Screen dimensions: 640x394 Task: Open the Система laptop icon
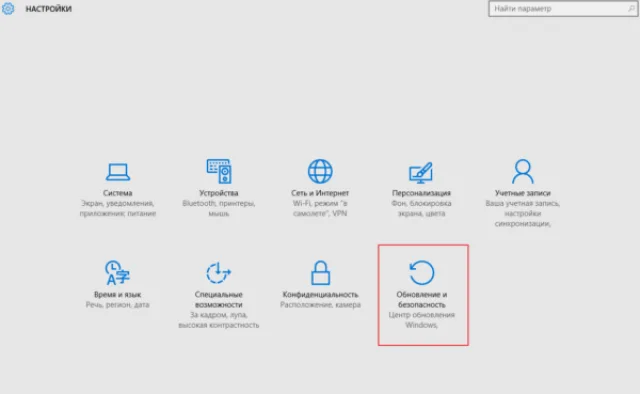coord(118,171)
